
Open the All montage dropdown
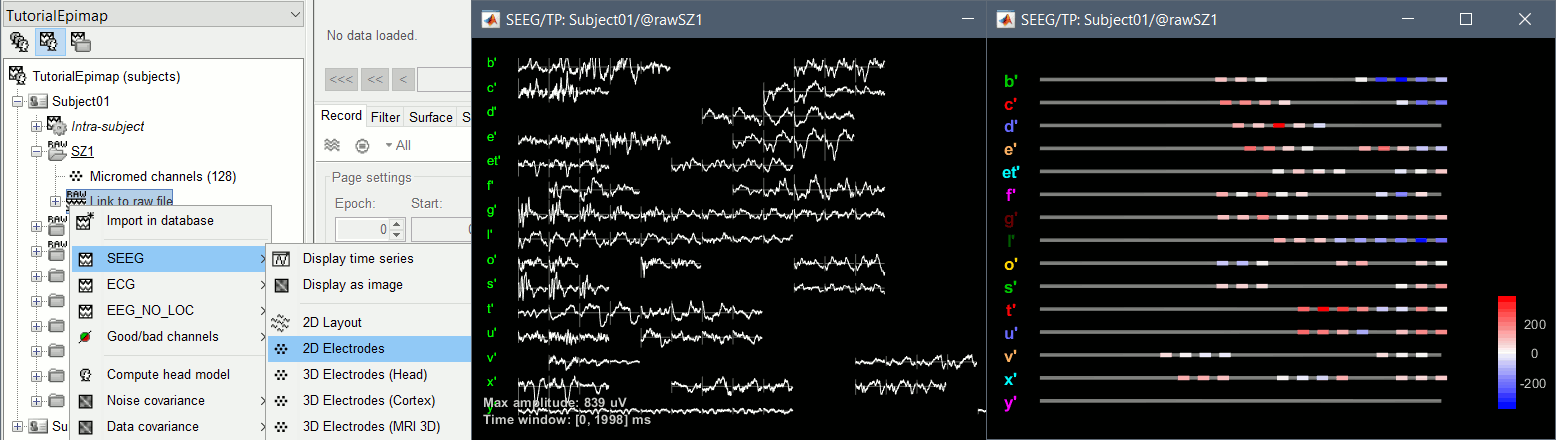click(x=397, y=145)
